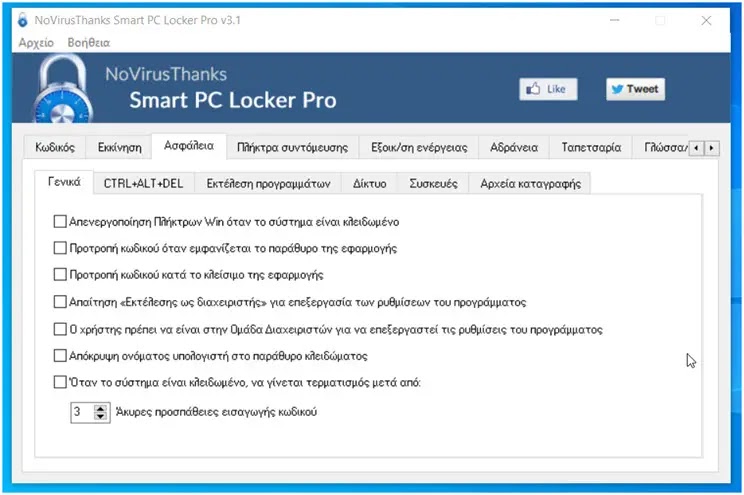Screen dimensions: 744x495
Task: Click the small lock icon in the title bar
Action: [x=22, y=20]
